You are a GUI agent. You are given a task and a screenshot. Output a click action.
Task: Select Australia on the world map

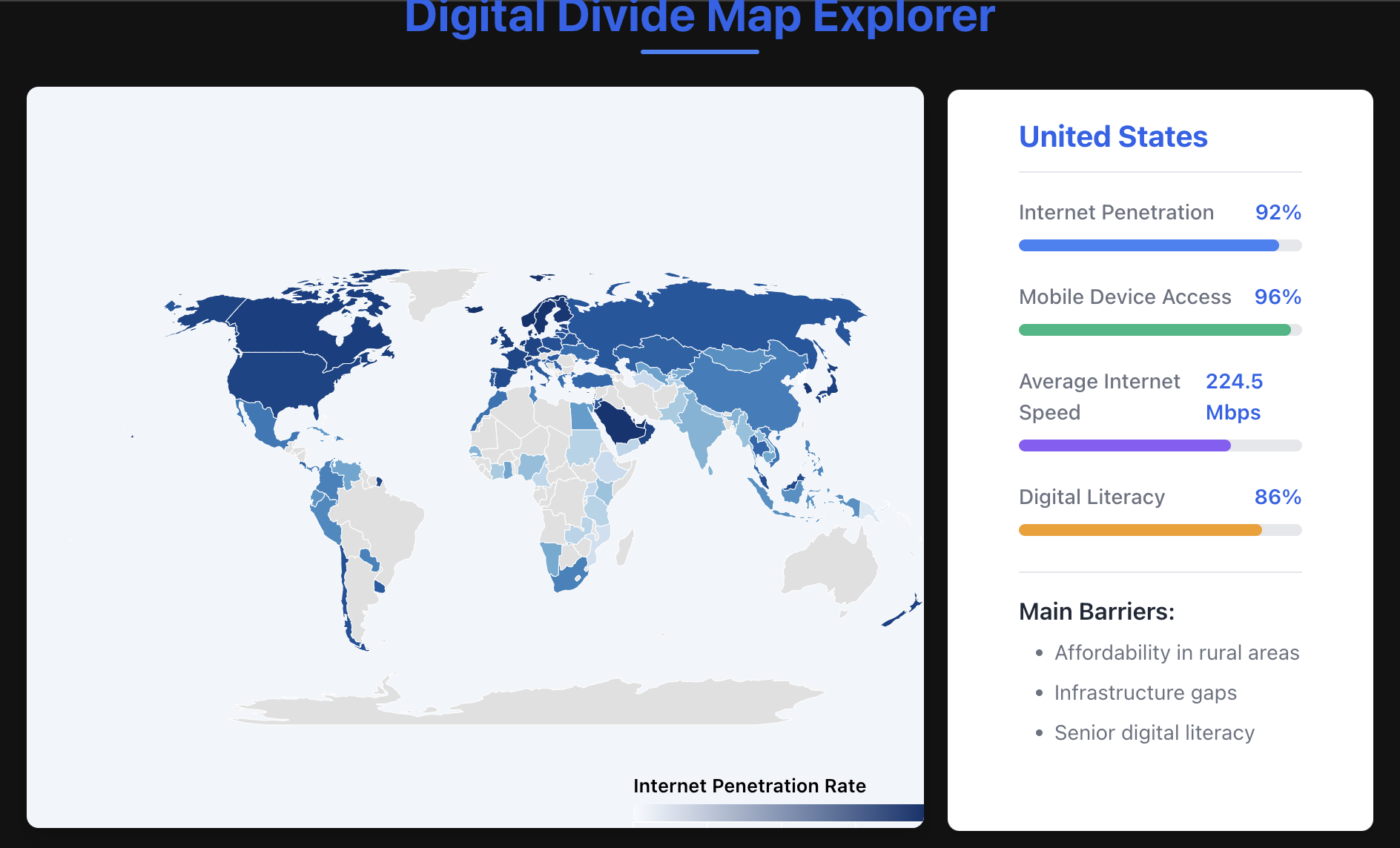tap(831, 567)
